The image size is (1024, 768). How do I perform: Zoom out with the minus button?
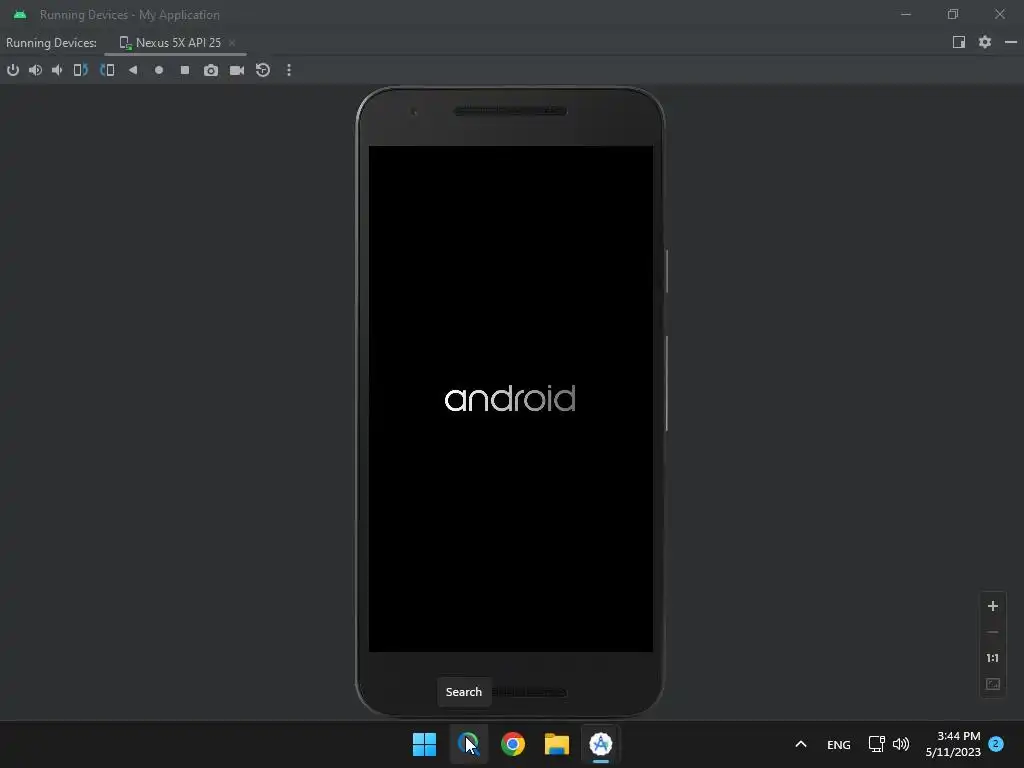click(993, 632)
